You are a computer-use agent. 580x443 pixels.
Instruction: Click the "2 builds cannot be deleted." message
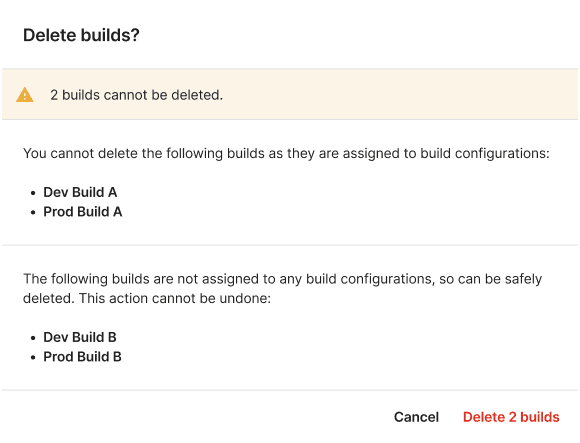136,95
